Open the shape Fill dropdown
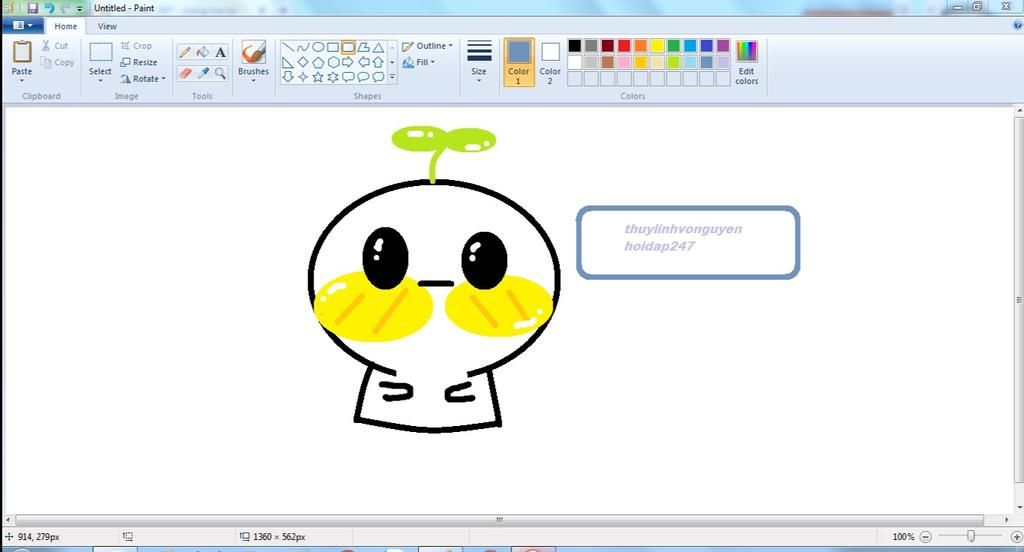1024x552 pixels. point(419,62)
